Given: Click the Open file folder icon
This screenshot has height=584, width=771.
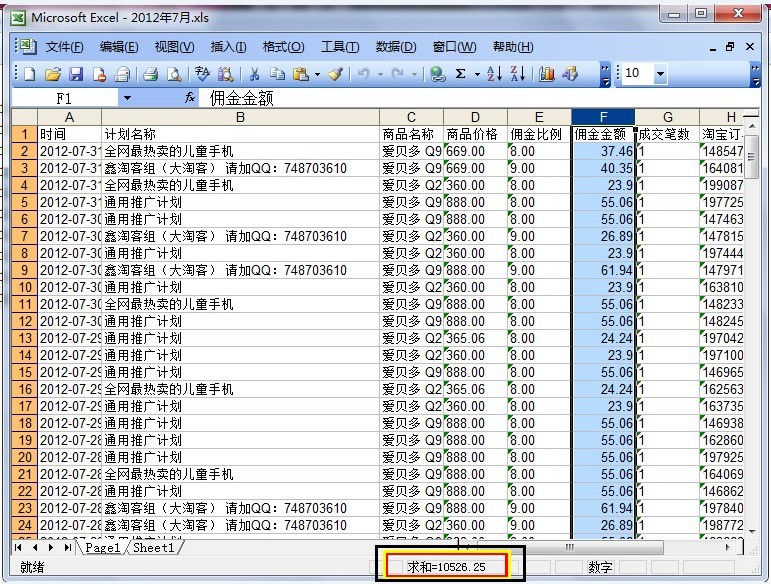Looking at the screenshot, I should [53, 74].
